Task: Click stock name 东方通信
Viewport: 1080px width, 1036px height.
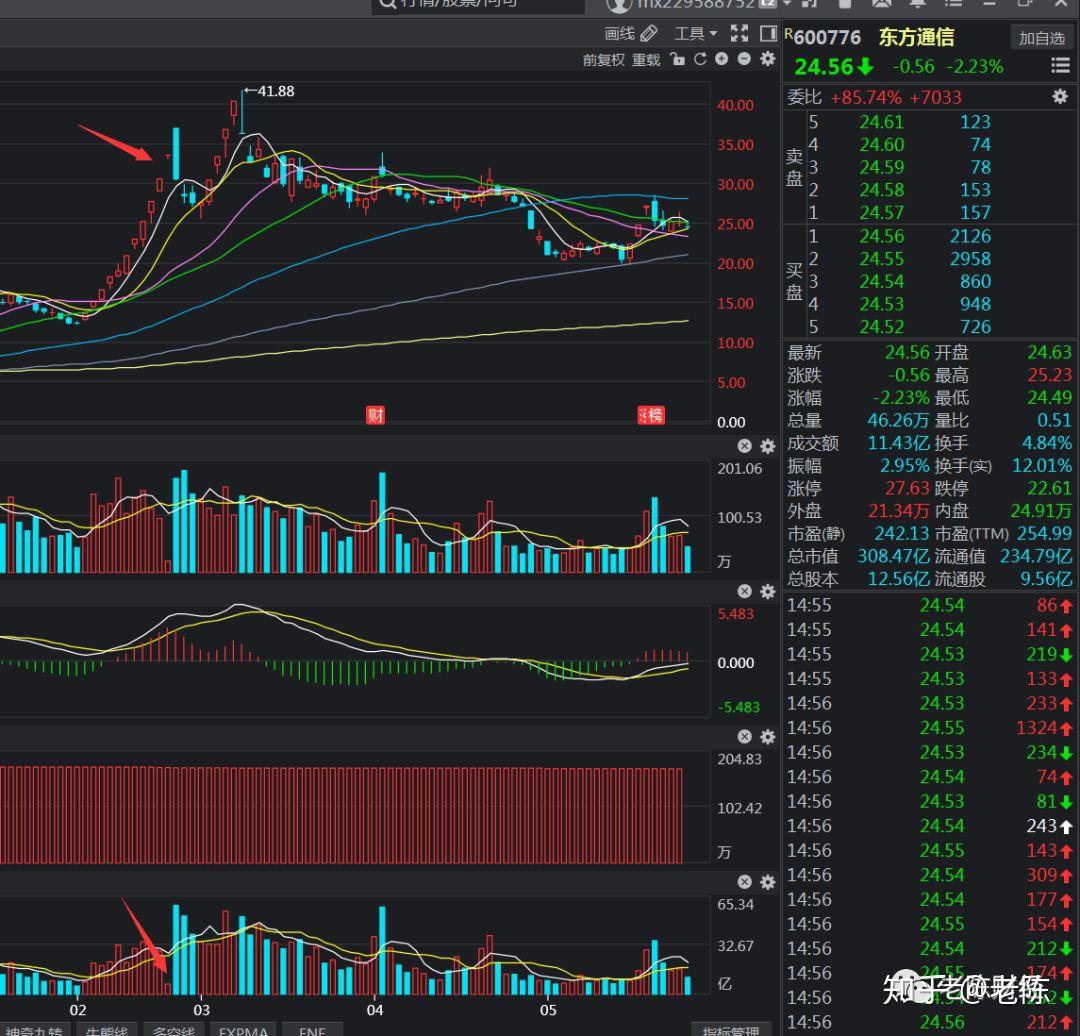Action: 916,37
